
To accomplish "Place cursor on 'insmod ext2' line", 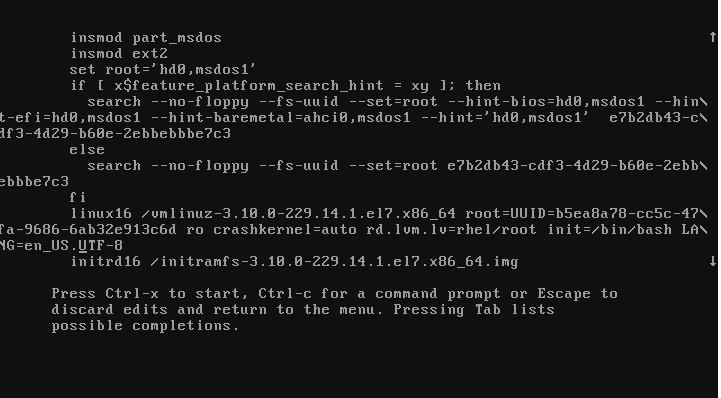I will click(119, 54).
